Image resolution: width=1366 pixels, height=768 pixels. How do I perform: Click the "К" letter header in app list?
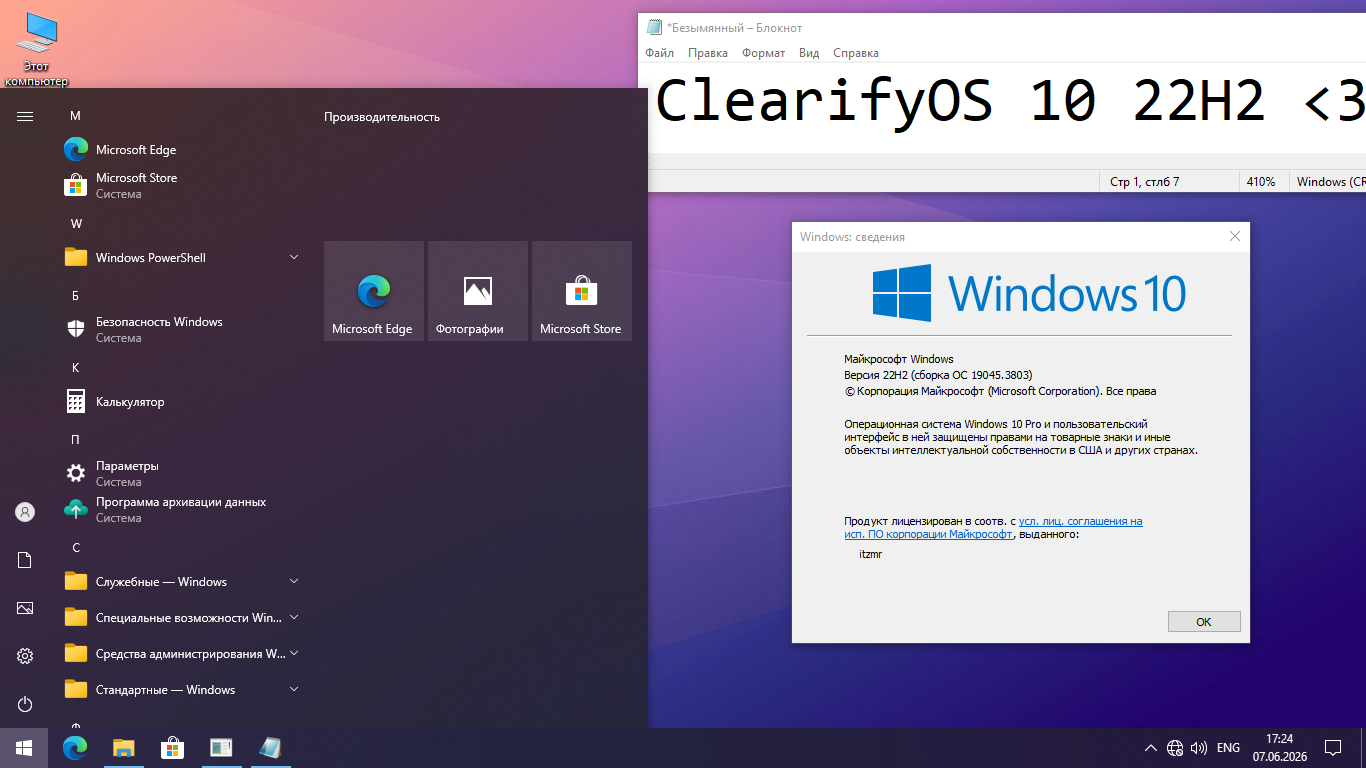(x=75, y=368)
